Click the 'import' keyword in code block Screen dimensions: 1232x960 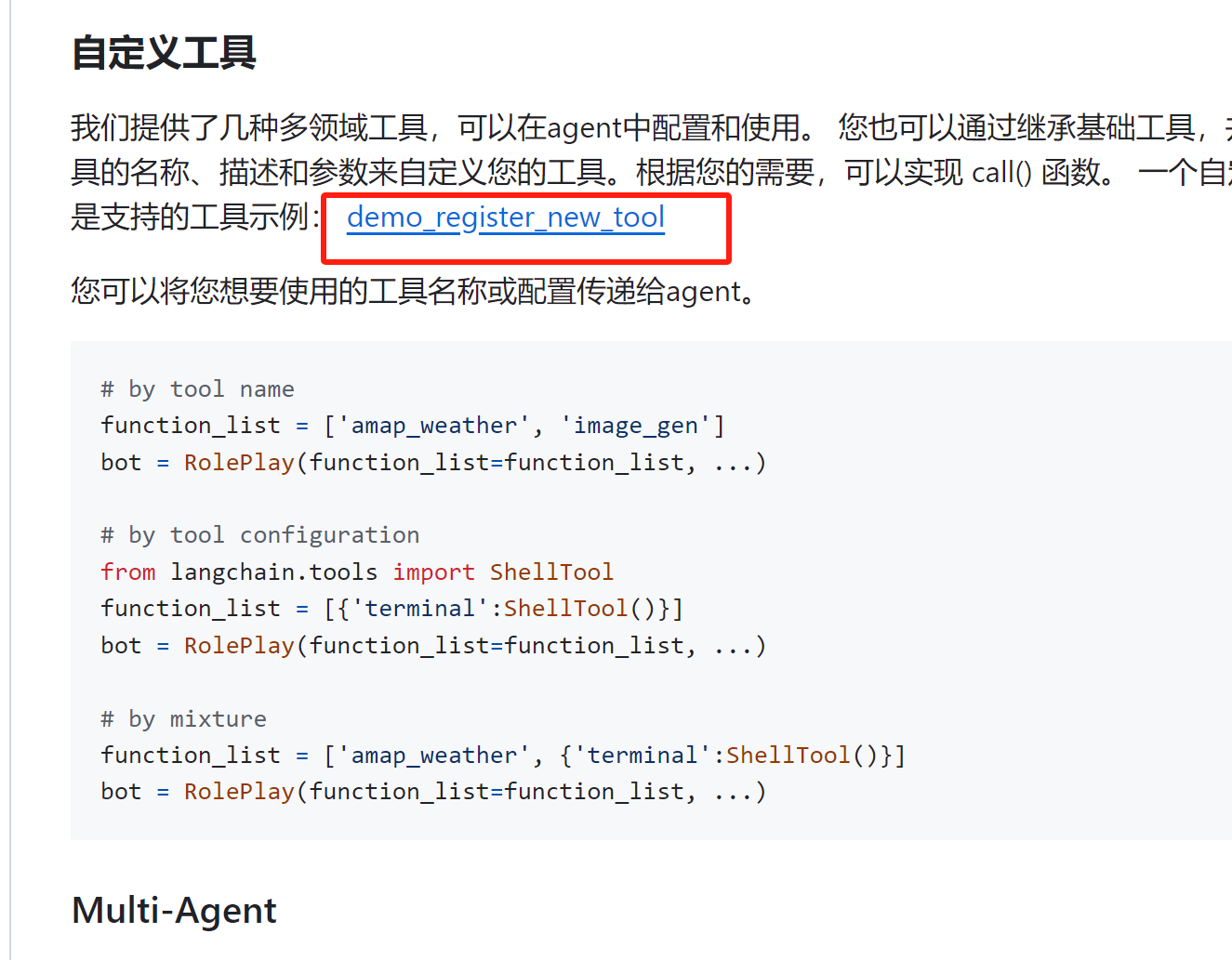point(433,572)
